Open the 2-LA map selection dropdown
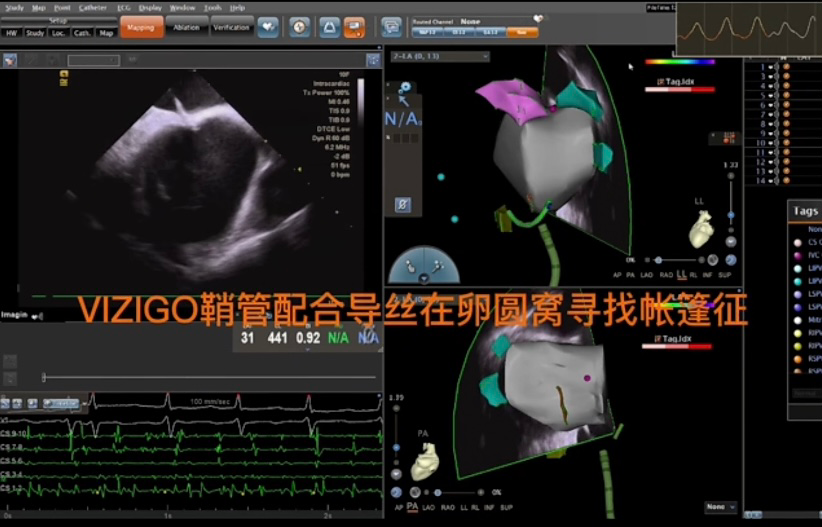 point(440,56)
